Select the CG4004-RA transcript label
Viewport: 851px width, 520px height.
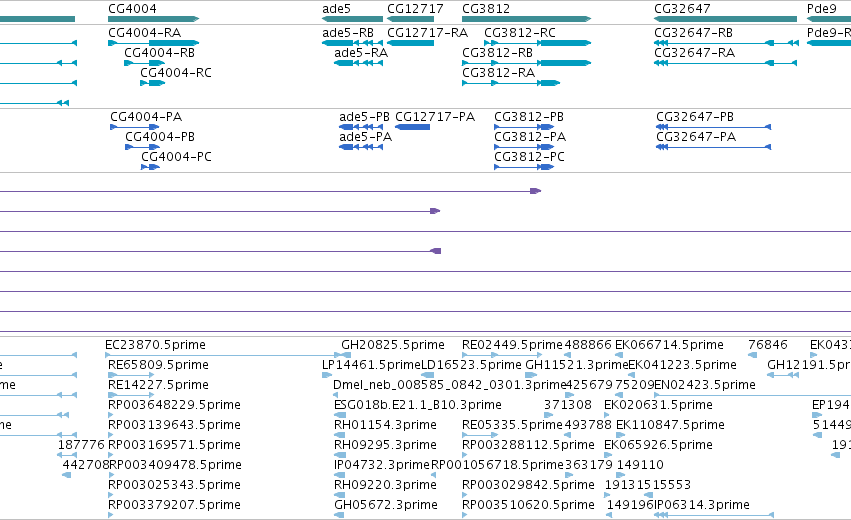click(x=144, y=33)
